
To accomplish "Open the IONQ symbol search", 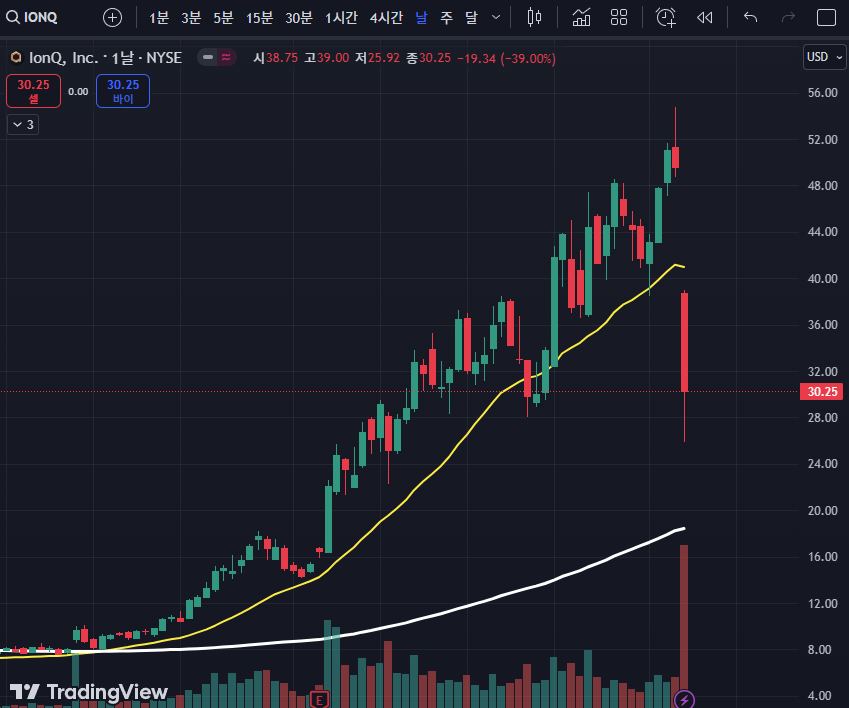I will [32, 17].
